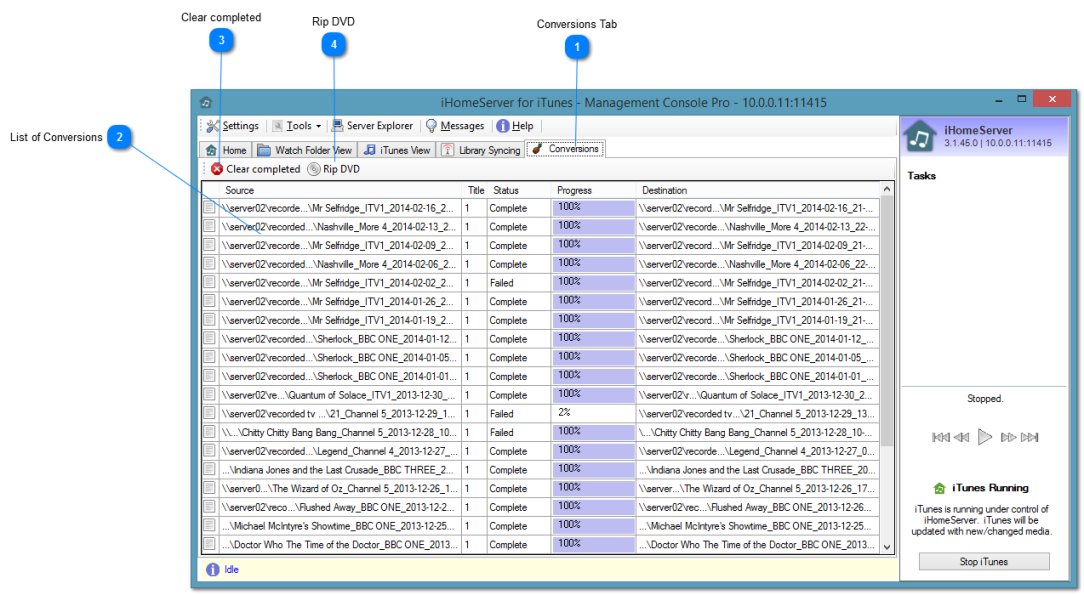Viewport: 1084px width, 595px height.
Task: Click row icon for Flushed Away
Action: (209, 506)
